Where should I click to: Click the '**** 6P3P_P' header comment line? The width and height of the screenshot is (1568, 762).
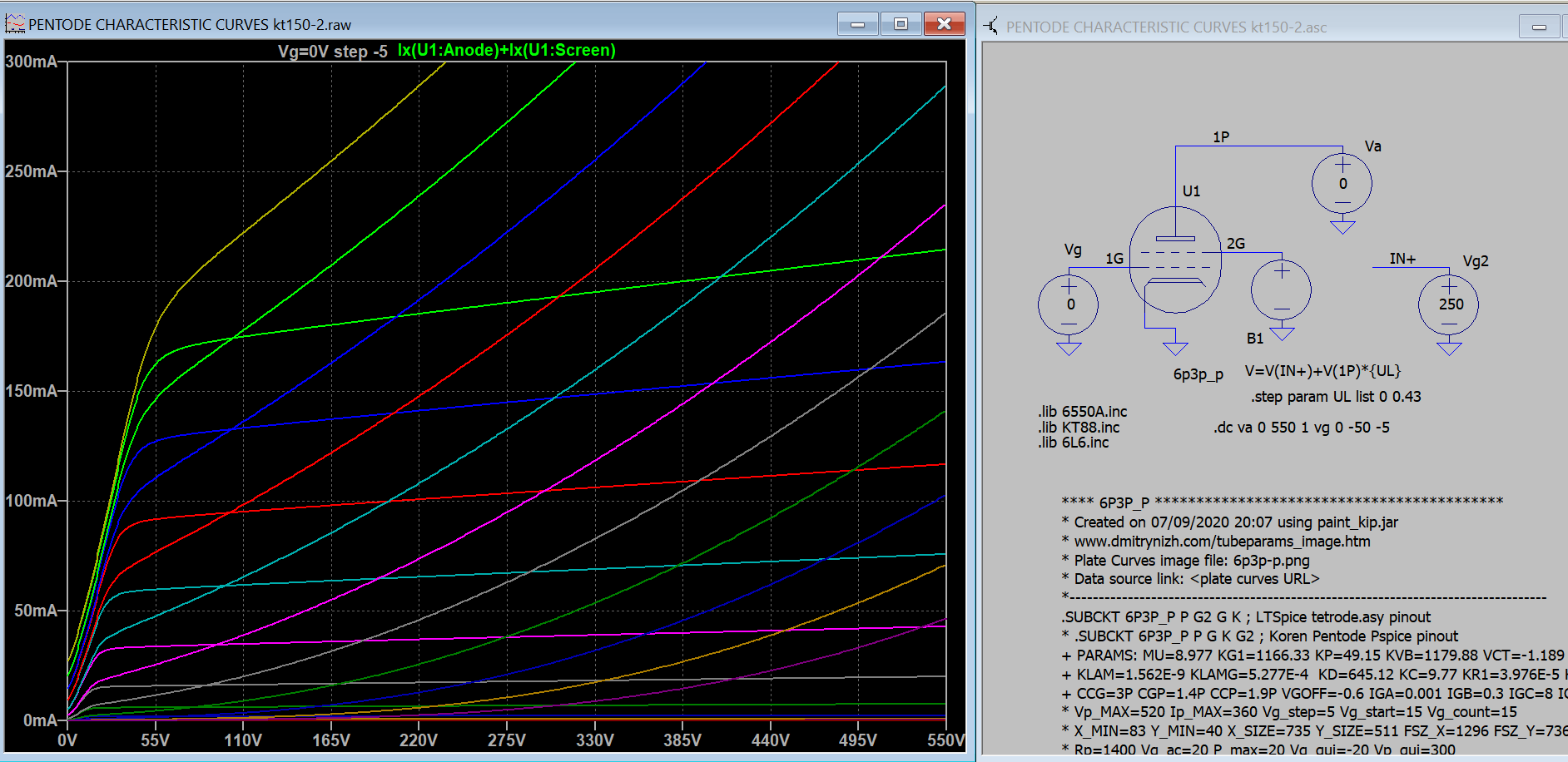click(1283, 502)
